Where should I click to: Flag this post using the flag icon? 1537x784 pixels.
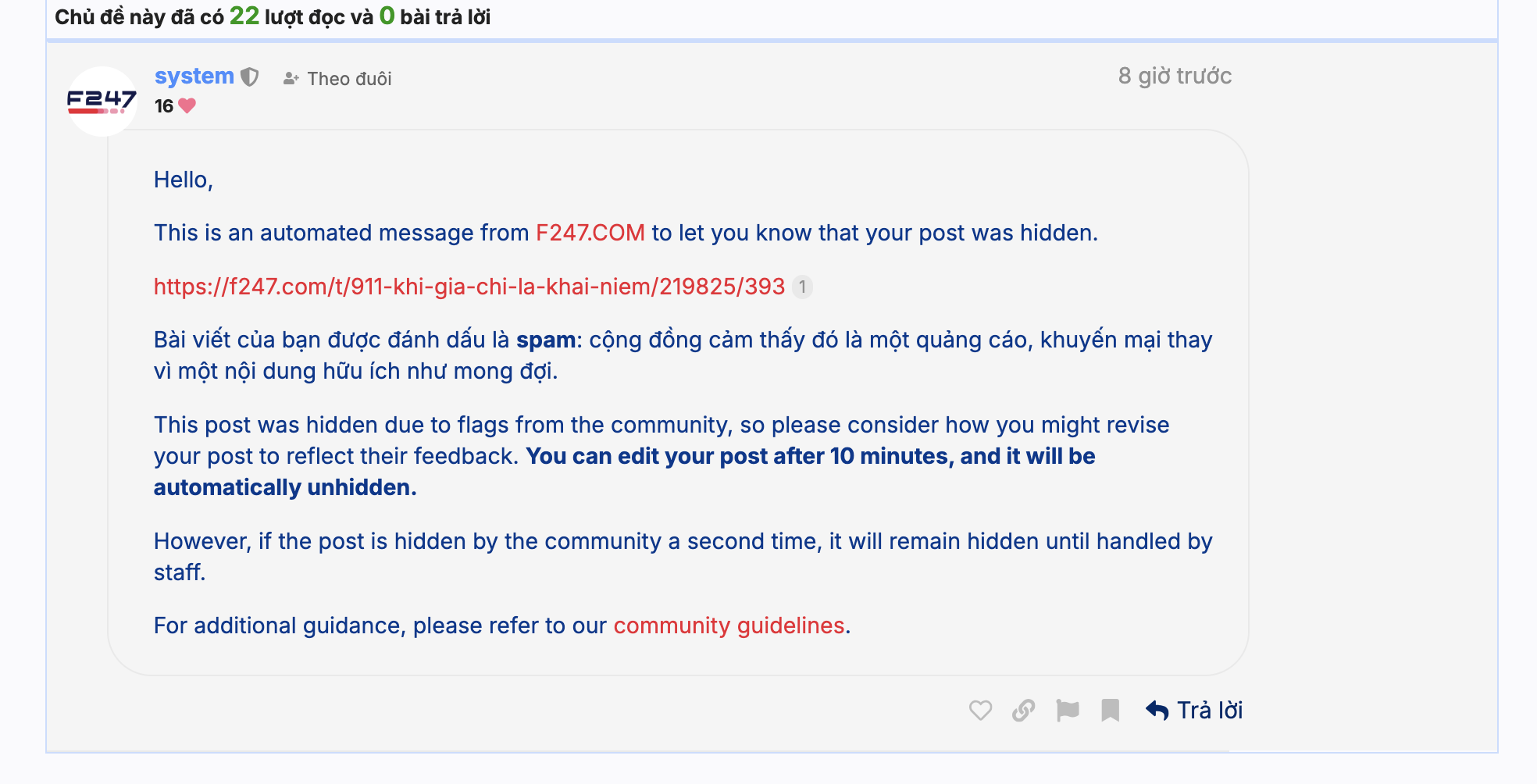(x=1067, y=710)
